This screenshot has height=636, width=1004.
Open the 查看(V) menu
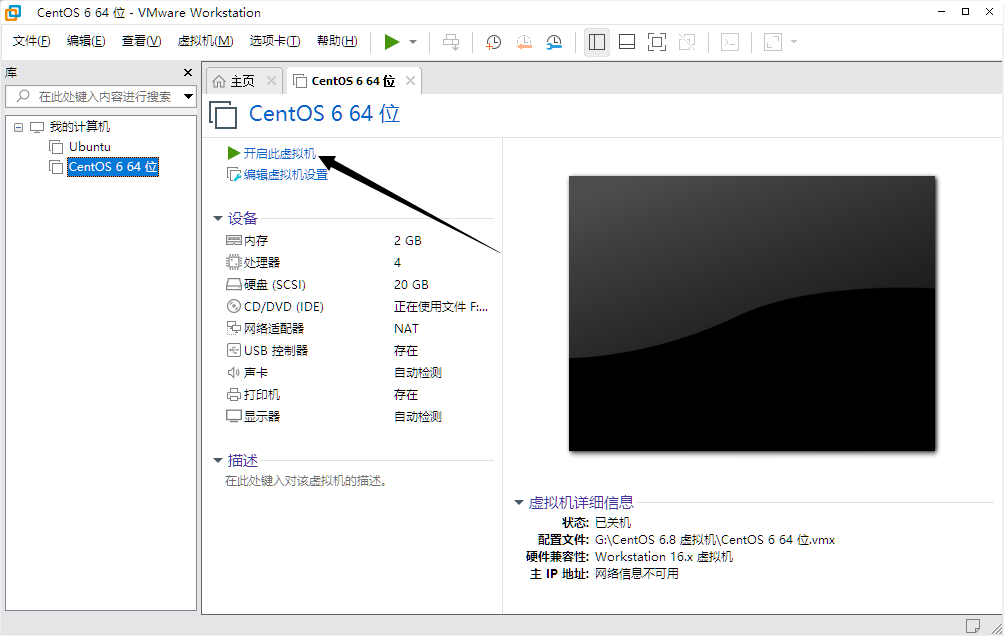pyautogui.click(x=142, y=41)
